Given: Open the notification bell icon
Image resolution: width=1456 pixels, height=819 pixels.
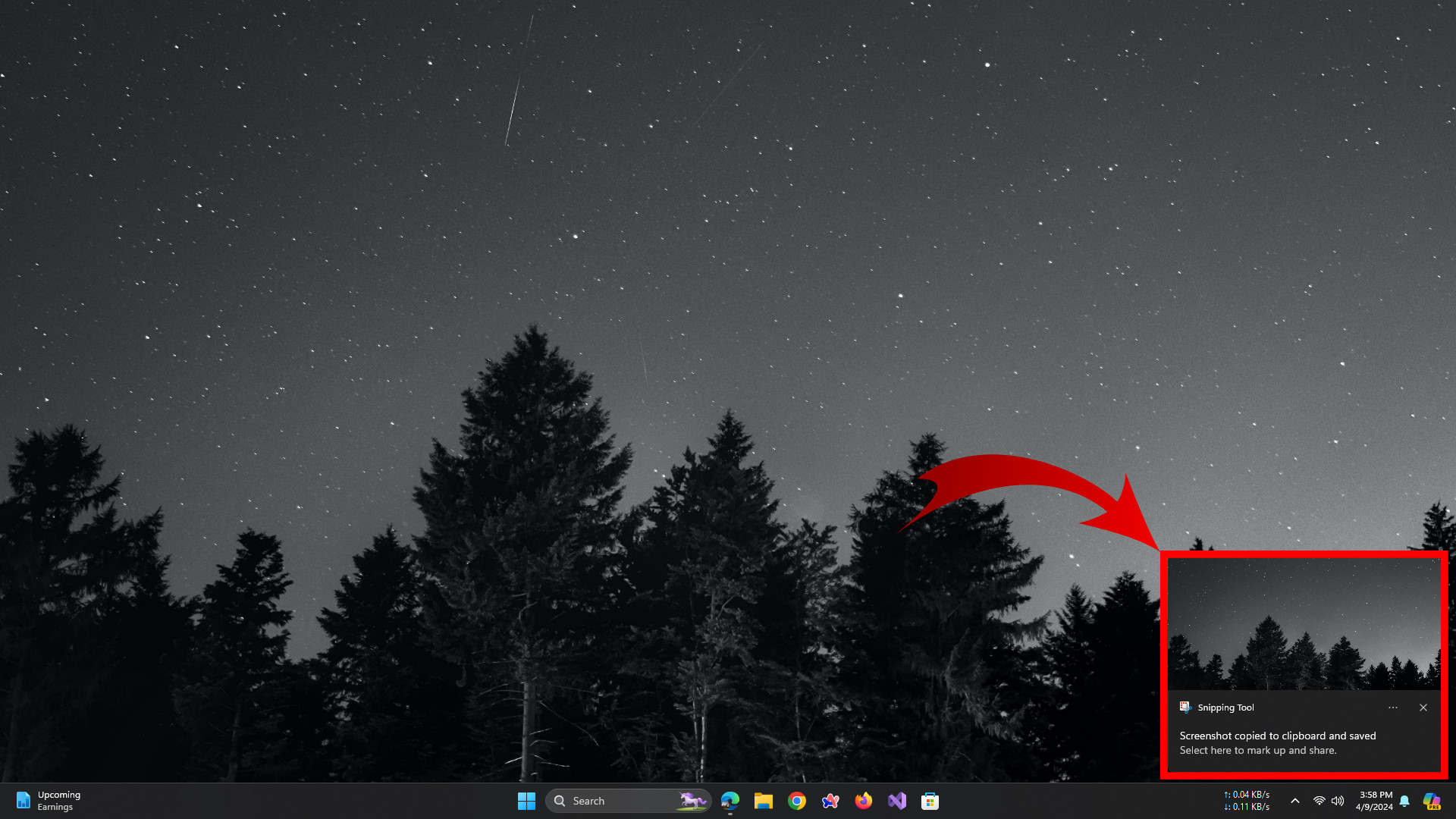Looking at the screenshot, I should pyautogui.click(x=1404, y=801).
